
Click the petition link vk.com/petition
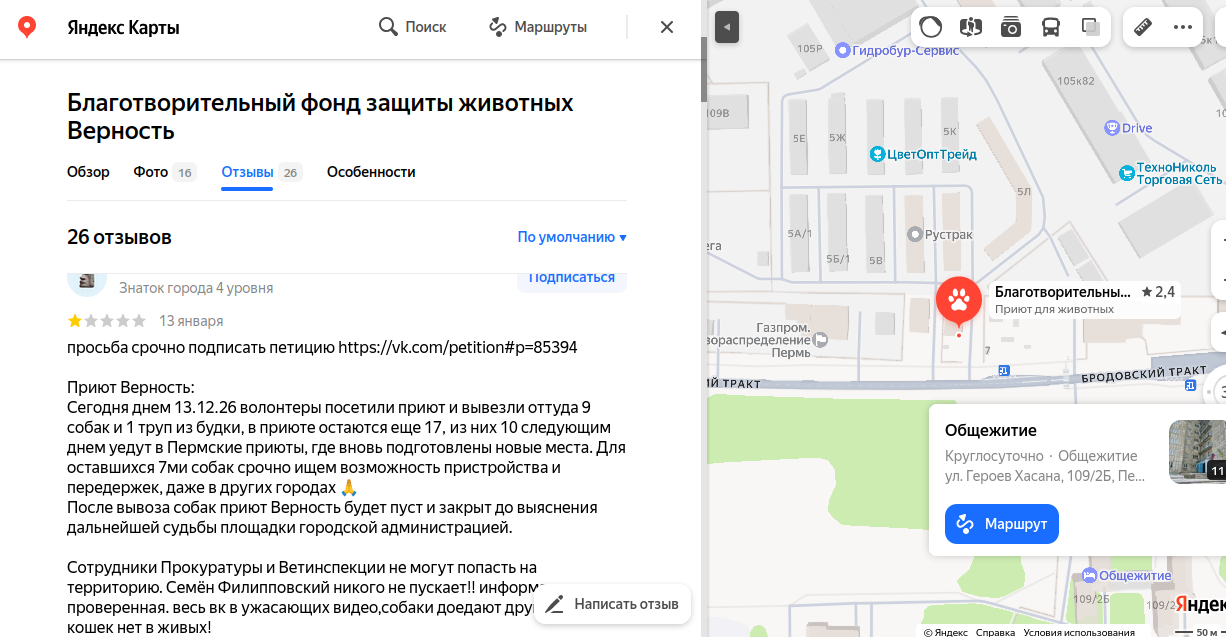[x=457, y=347]
